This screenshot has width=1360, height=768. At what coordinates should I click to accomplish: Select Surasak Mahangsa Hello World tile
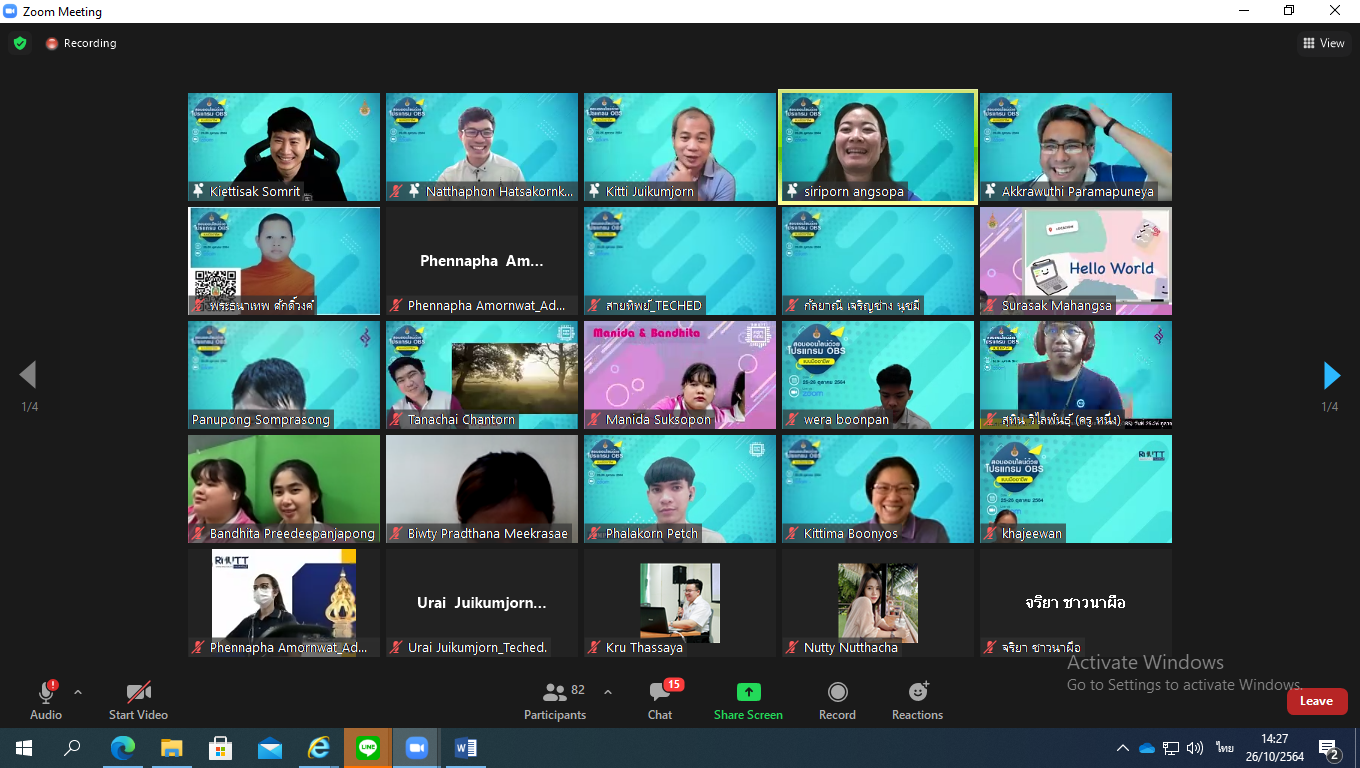(x=1076, y=261)
